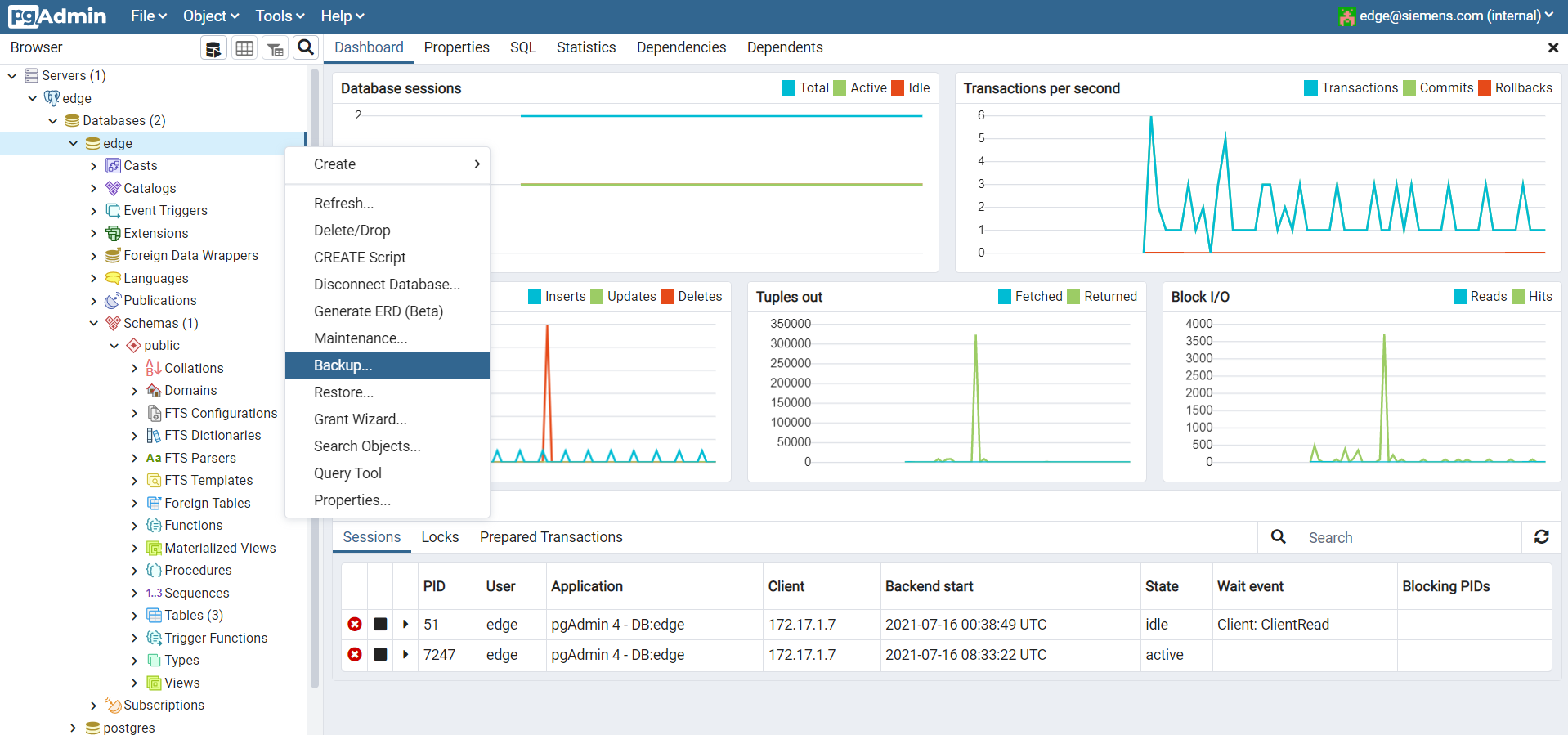
Task: Open the Tools menu
Action: [280, 16]
